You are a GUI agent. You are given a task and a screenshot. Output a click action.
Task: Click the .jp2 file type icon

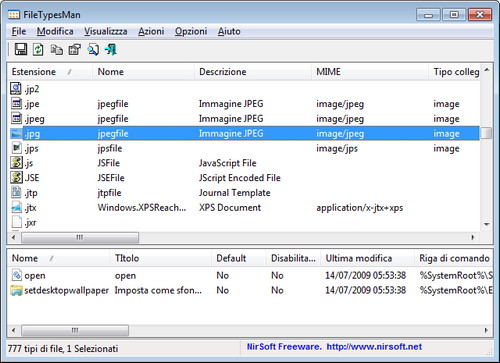[x=16, y=89]
